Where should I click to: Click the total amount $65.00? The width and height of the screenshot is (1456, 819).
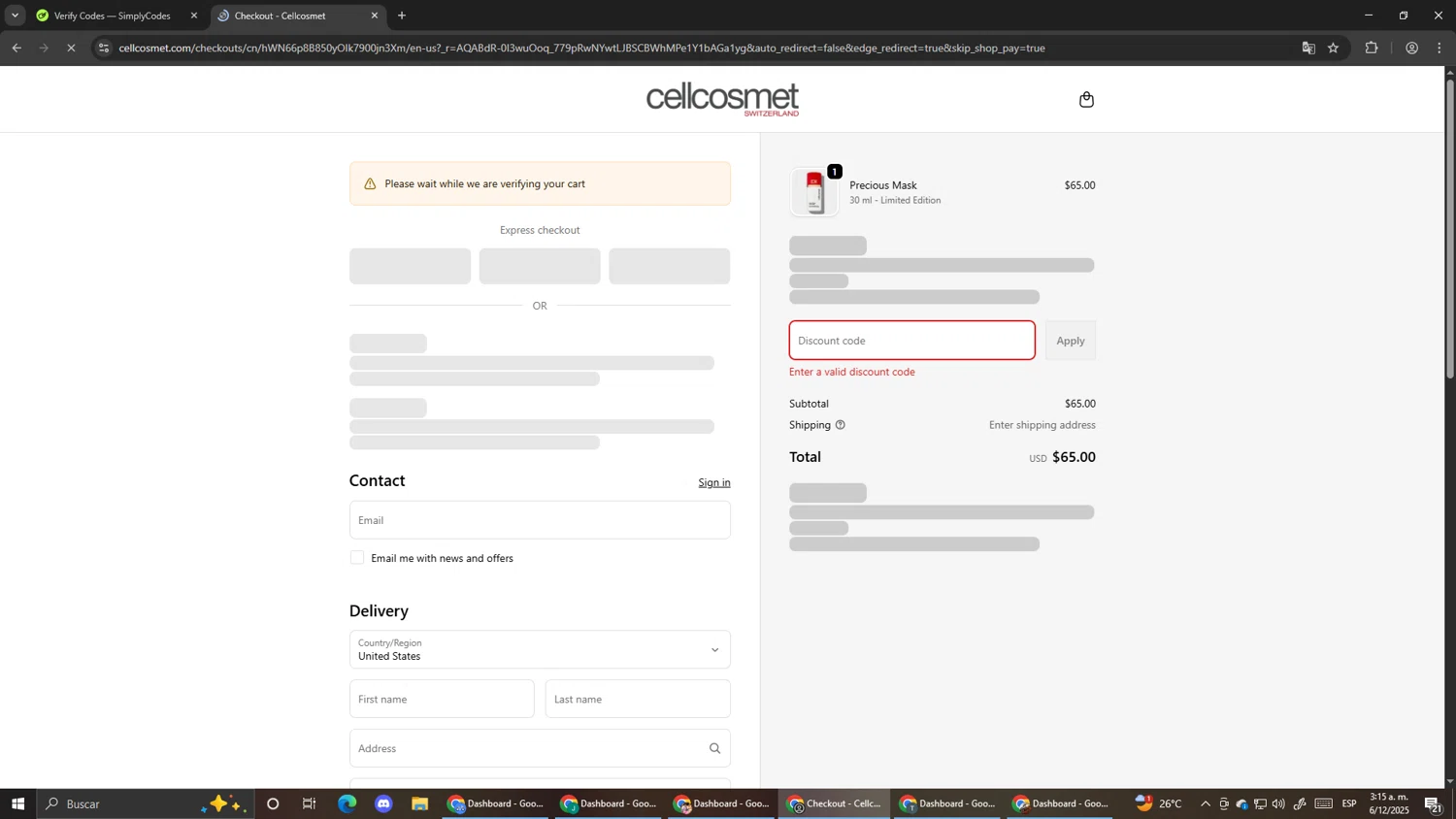[x=1075, y=457]
